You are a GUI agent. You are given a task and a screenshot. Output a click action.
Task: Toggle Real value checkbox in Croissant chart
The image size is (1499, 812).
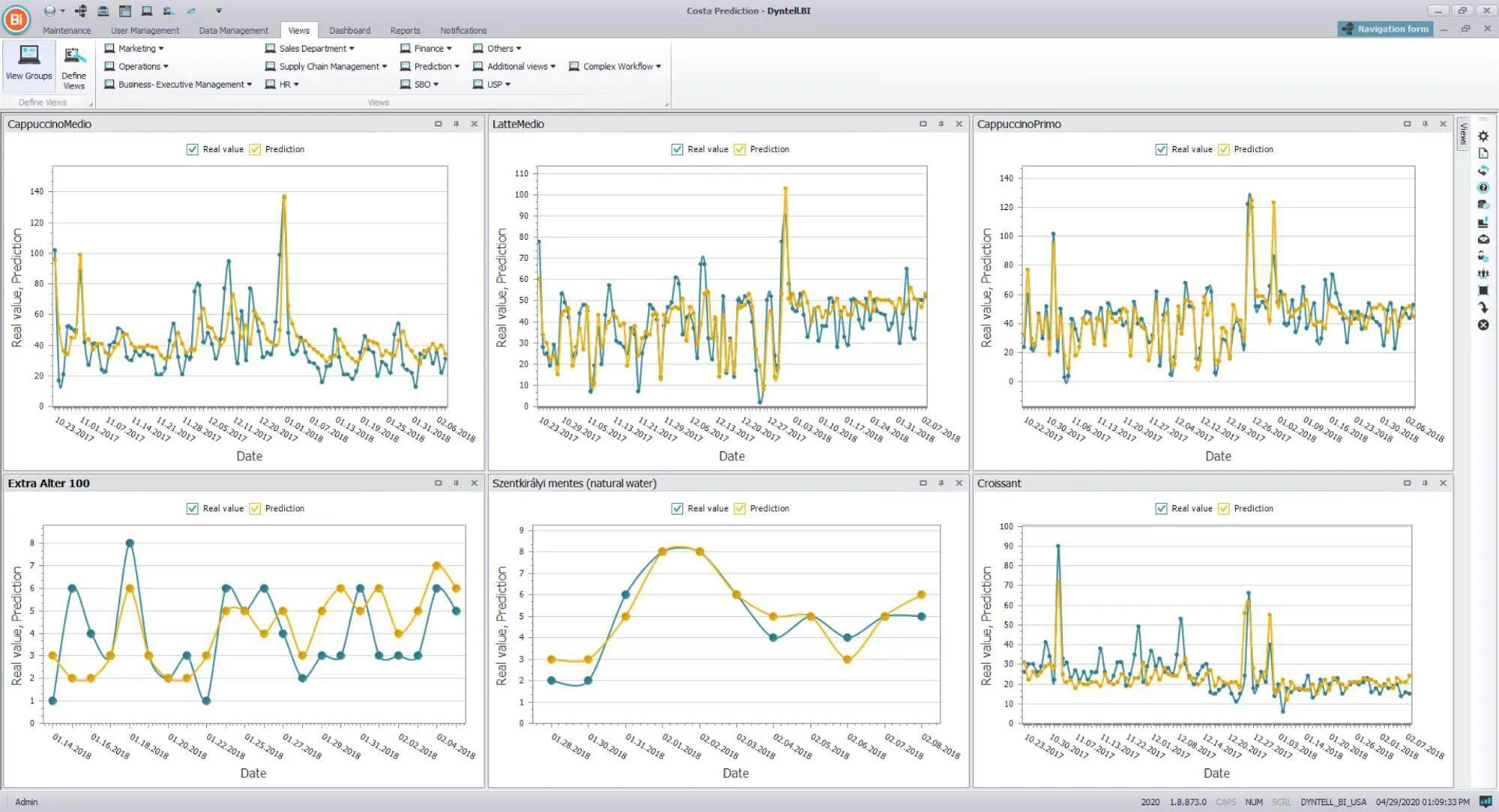[x=1161, y=508]
